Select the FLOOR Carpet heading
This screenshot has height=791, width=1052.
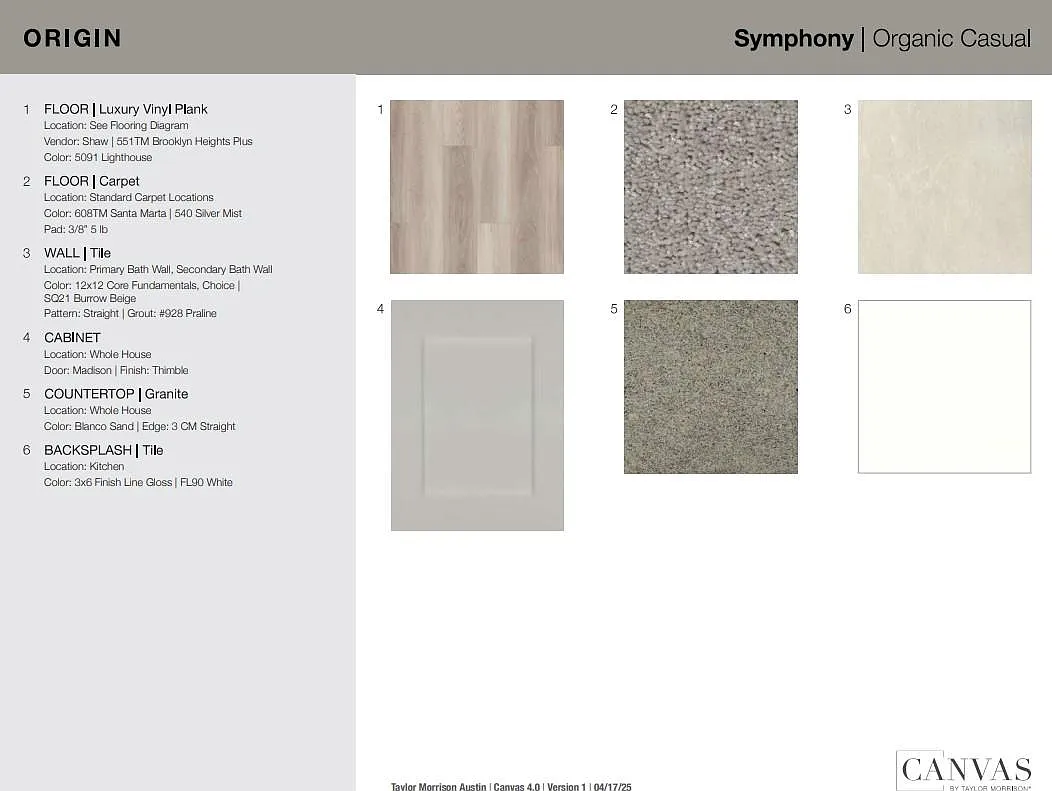(92, 181)
